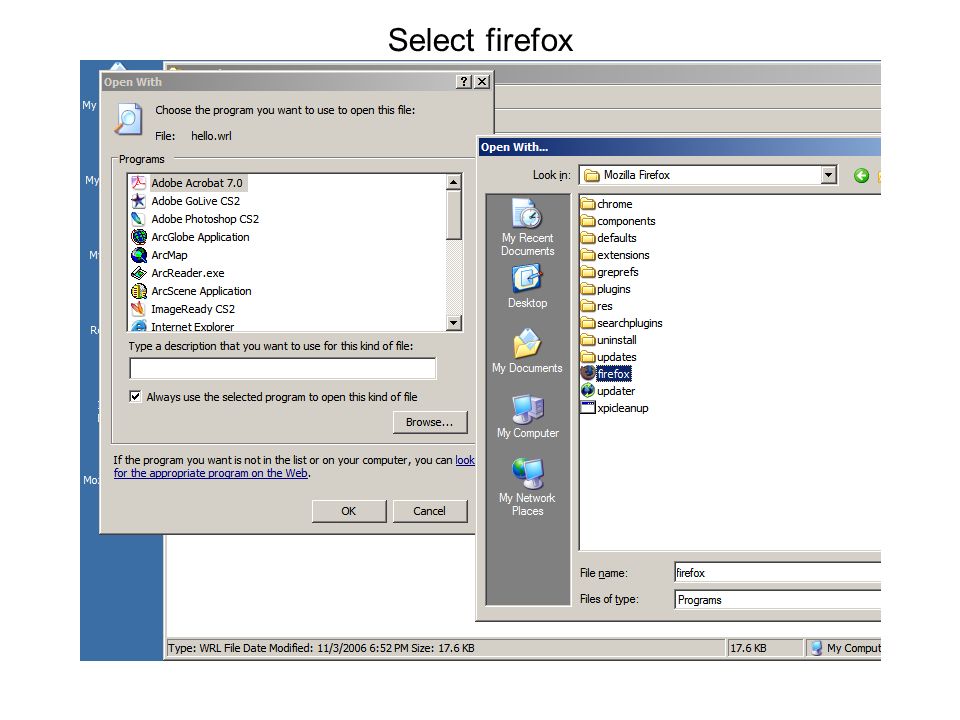Select the plugins folder
Image resolution: width=960 pixels, height=720 pixels.
(606, 289)
